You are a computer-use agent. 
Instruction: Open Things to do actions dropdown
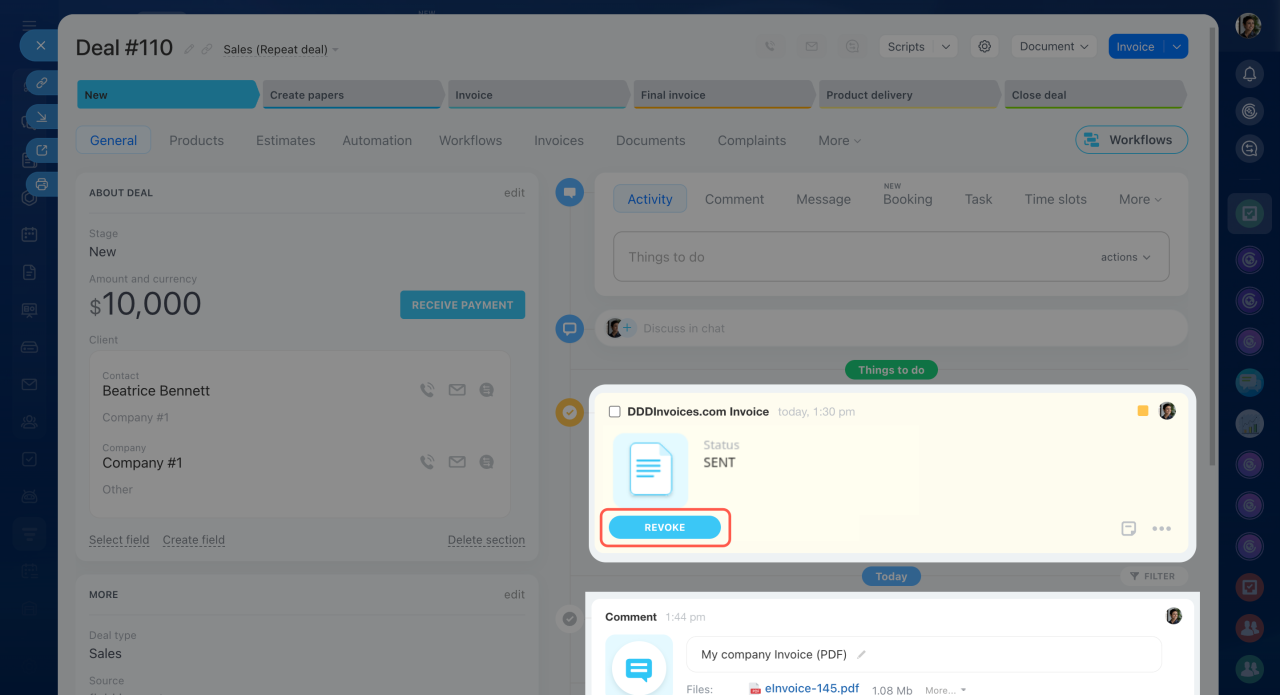pyautogui.click(x=1125, y=257)
